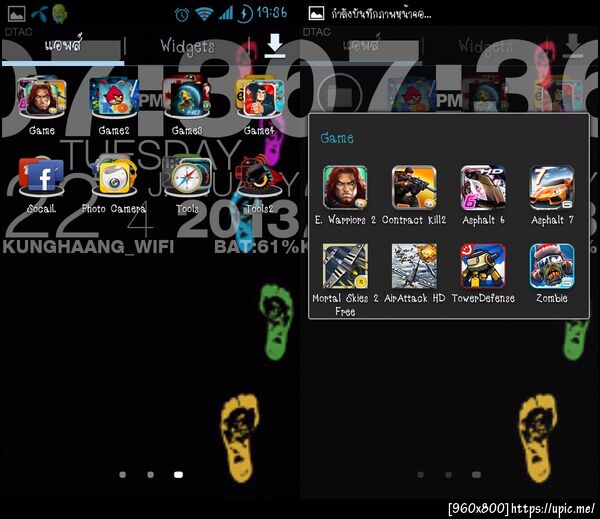Image resolution: width=600 pixels, height=519 pixels.
Task: Go to first page indicator dot on left screen
Action: pyautogui.click(x=122, y=475)
